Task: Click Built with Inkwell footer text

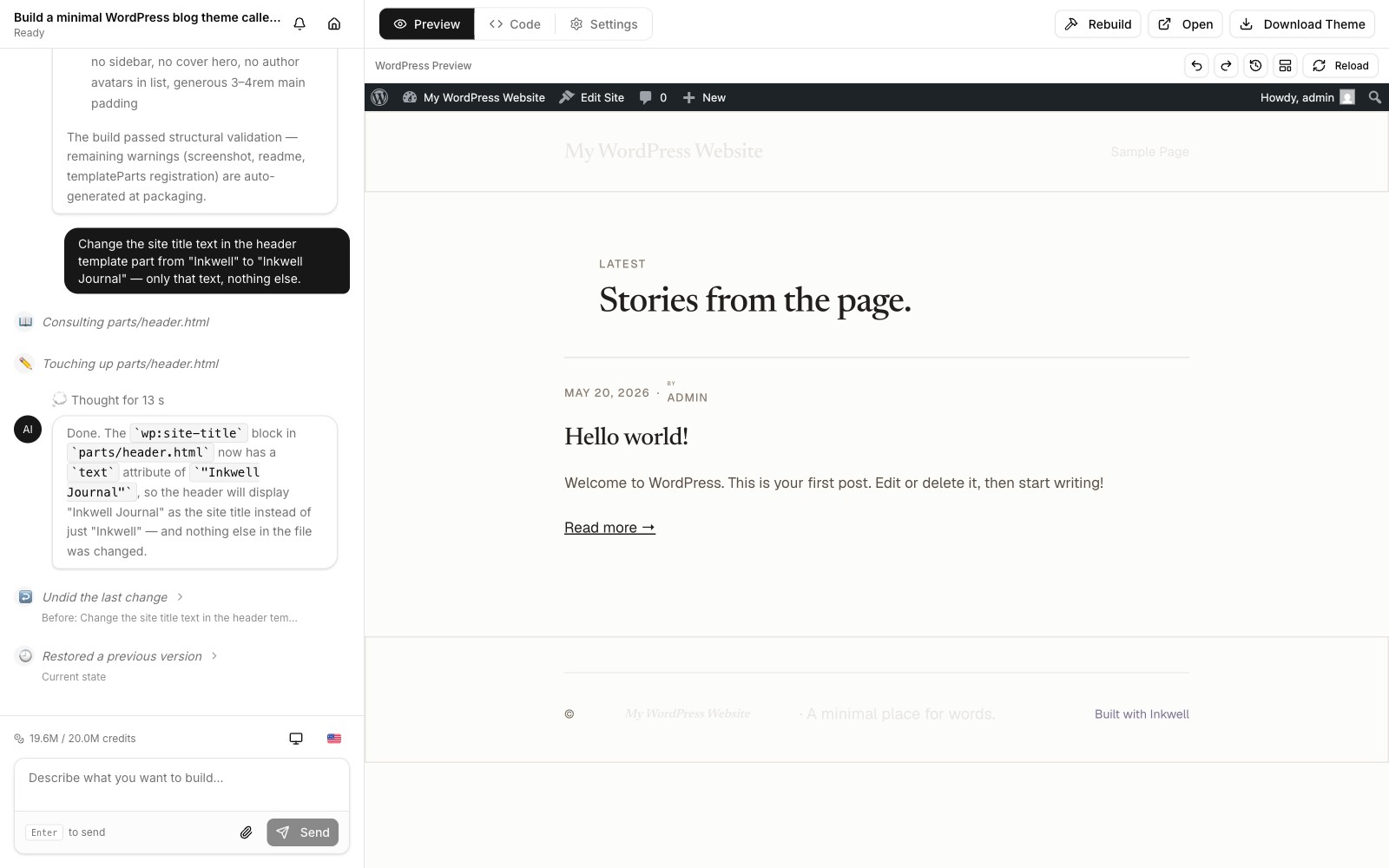Action: coord(1142,714)
